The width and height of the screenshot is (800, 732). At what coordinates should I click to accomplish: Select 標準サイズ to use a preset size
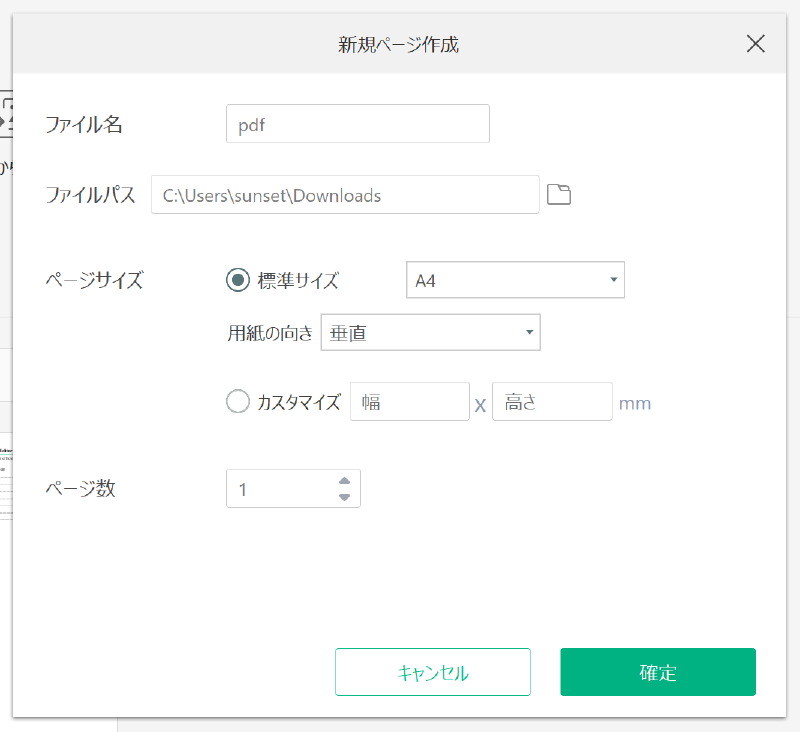click(237, 281)
